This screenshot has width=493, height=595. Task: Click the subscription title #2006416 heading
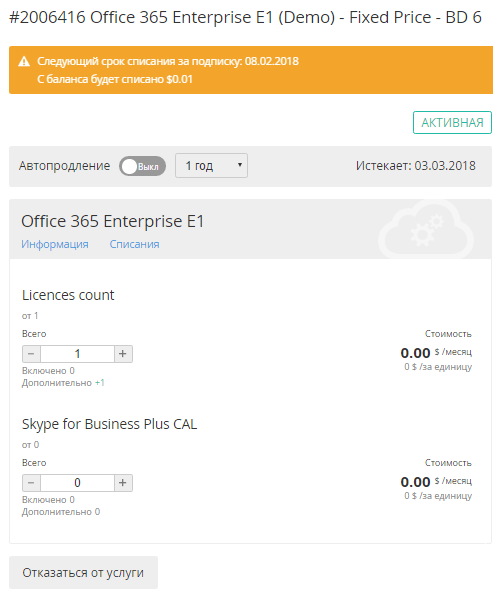[245, 17]
